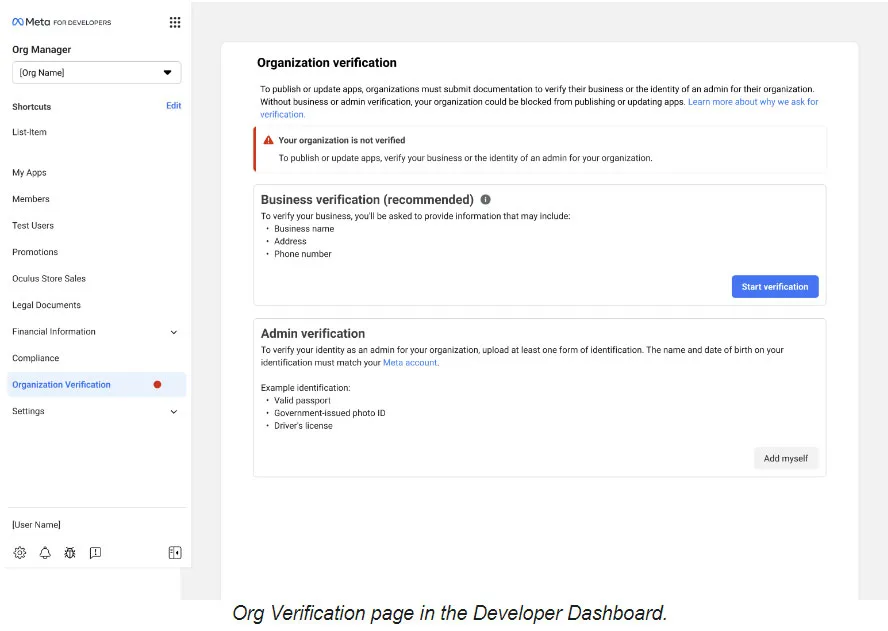Click the bug report icon
The height and width of the screenshot is (631, 888).
pos(70,553)
